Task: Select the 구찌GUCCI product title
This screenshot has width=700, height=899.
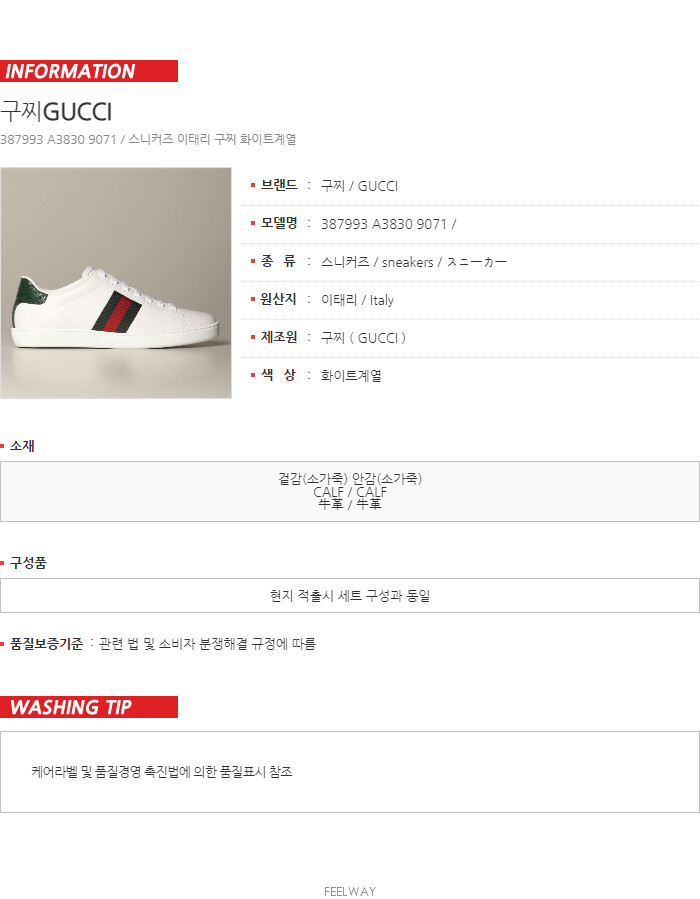Action: tap(56, 111)
